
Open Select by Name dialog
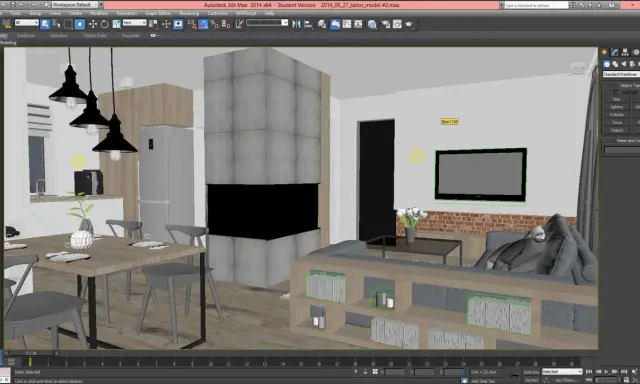pos(56,24)
